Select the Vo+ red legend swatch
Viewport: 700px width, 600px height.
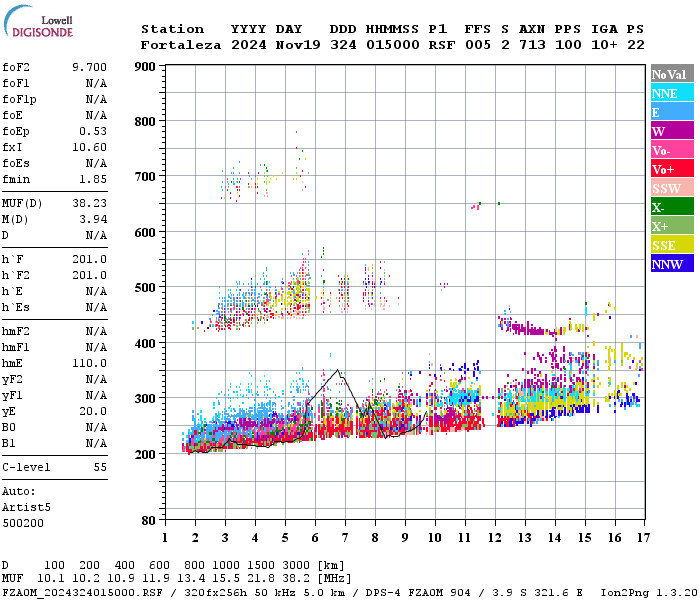(x=672, y=168)
